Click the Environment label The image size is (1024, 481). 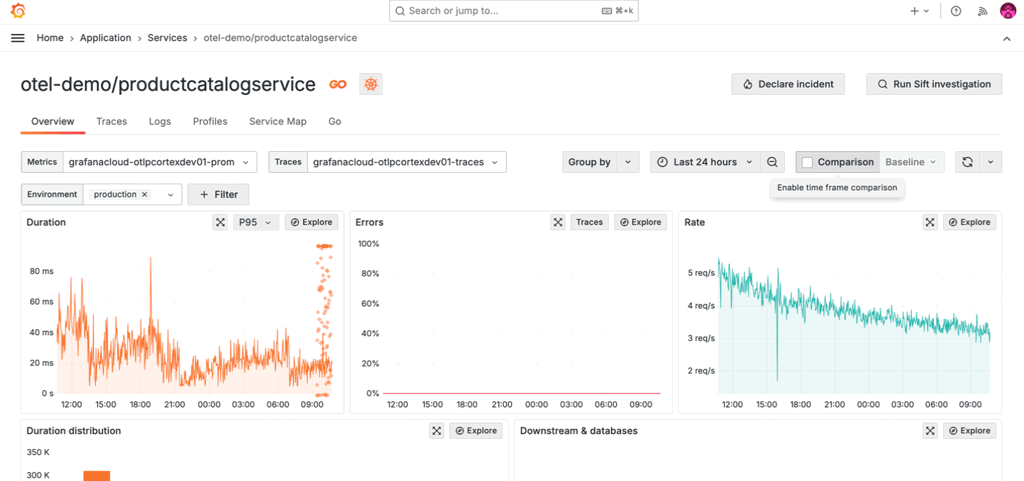click(x=52, y=194)
